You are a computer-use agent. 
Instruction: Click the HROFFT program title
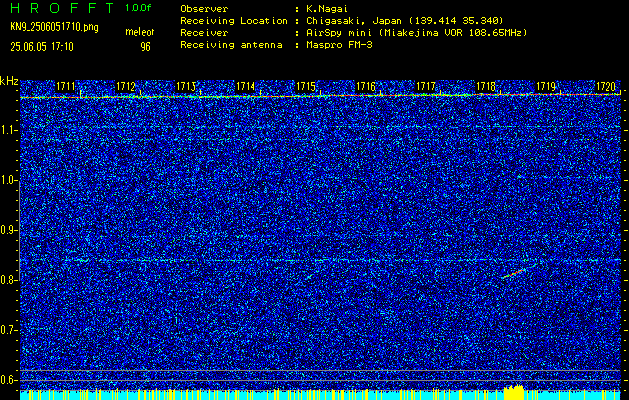pyautogui.click(x=62, y=8)
